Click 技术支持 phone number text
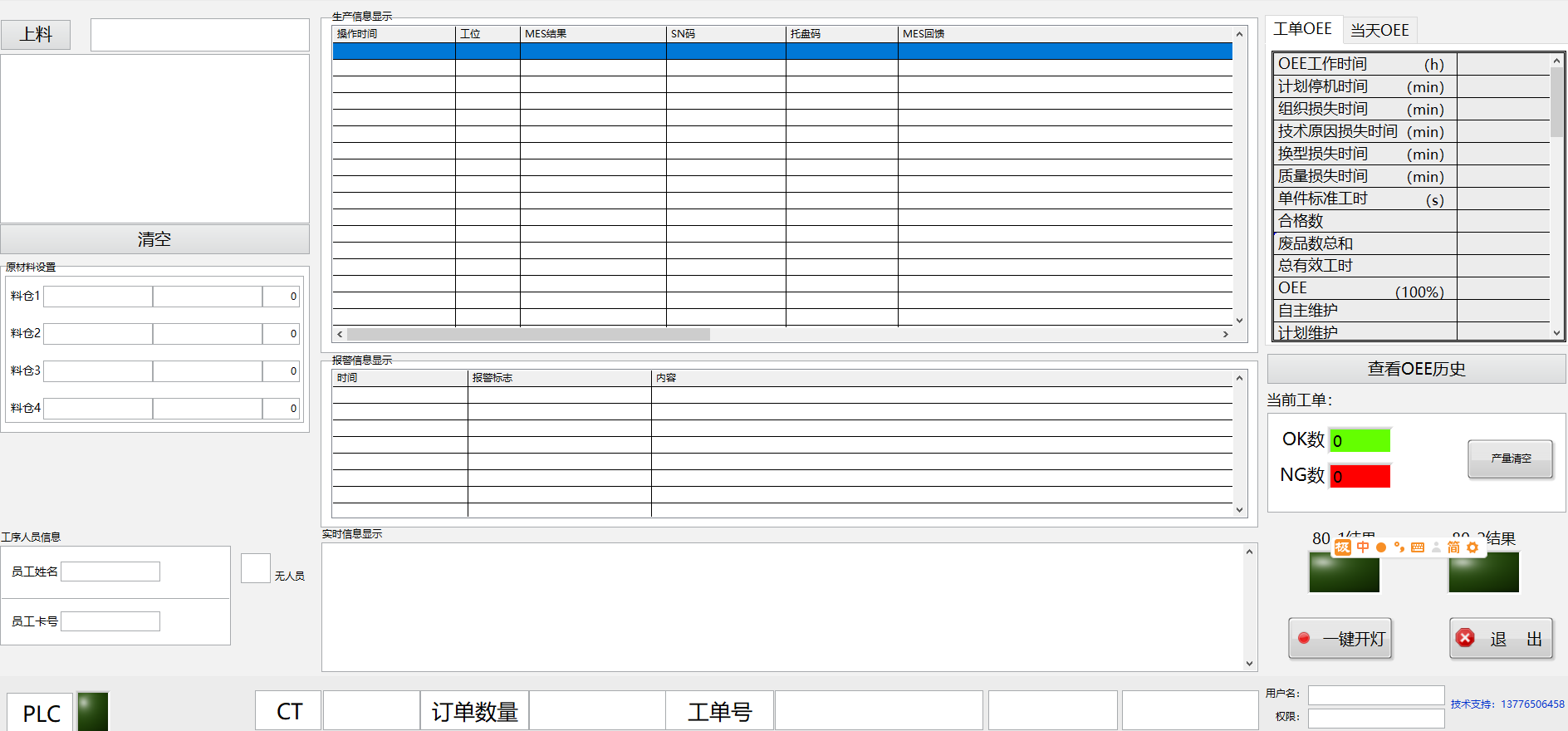 tap(1507, 704)
